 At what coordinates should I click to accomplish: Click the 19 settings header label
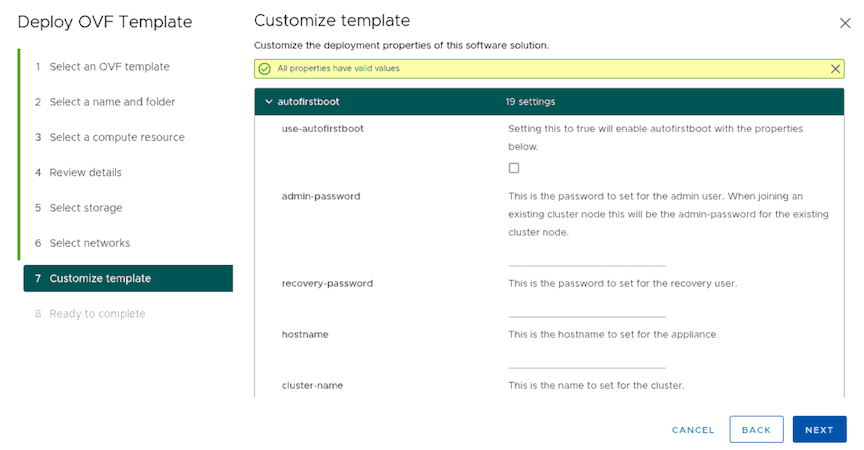click(x=530, y=102)
